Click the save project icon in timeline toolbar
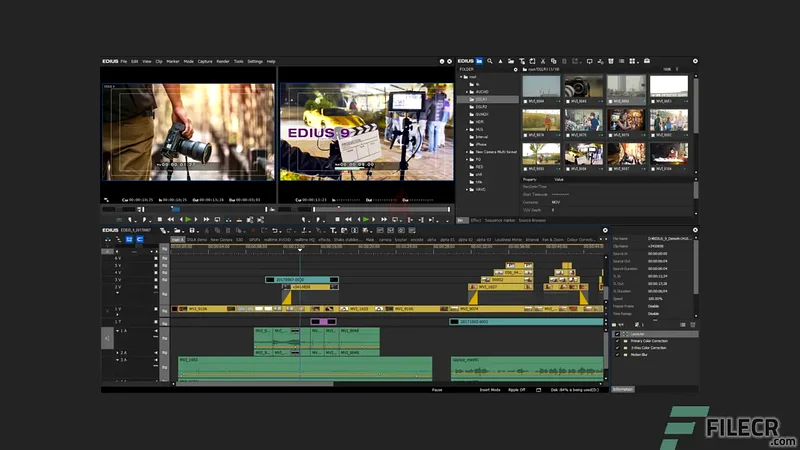 tap(193, 231)
